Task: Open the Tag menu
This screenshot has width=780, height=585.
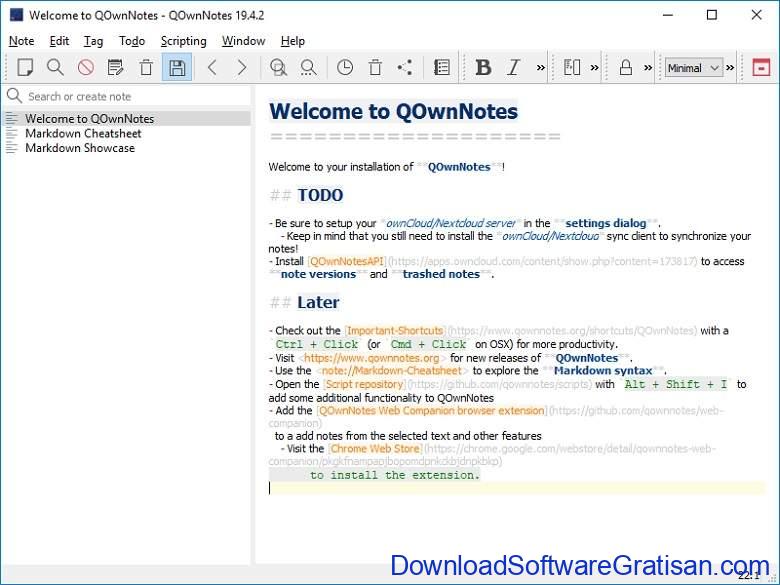Action: (x=93, y=41)
